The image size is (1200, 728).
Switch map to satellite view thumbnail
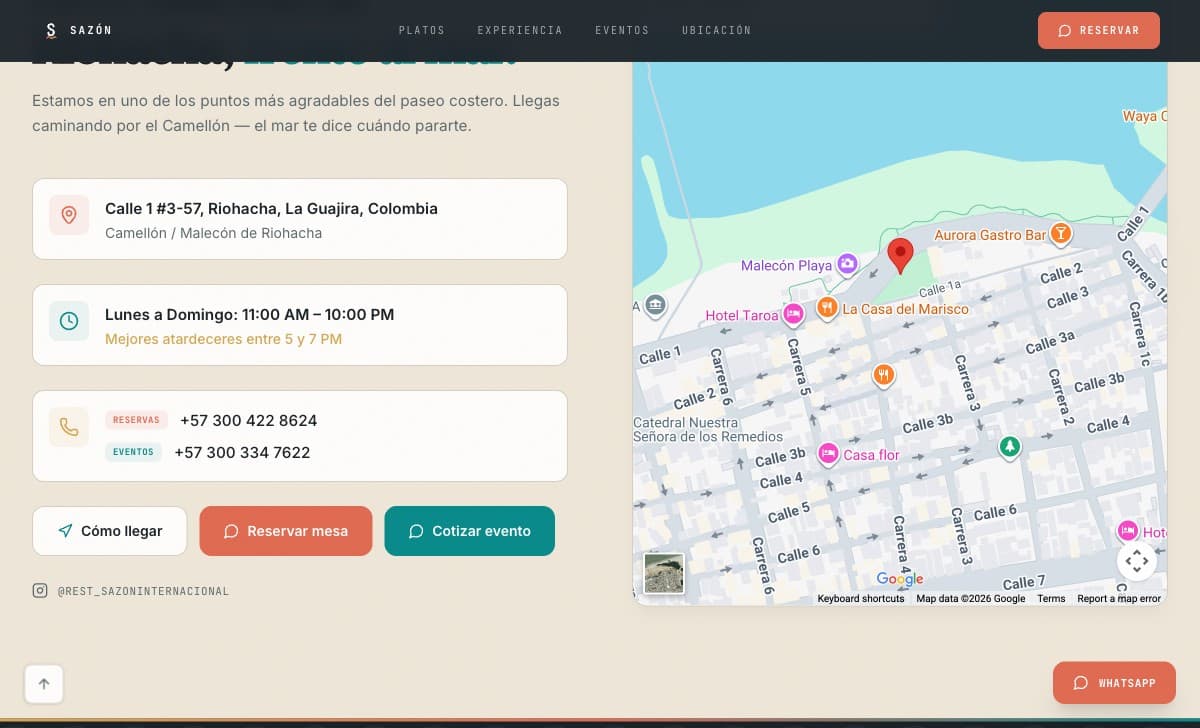[x=664, y=574]
